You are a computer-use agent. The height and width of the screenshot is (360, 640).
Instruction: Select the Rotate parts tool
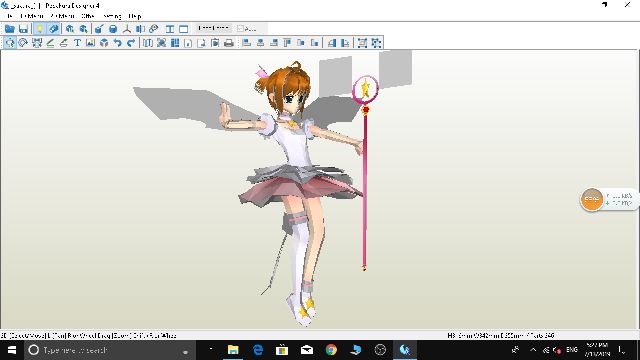(23, 42)
